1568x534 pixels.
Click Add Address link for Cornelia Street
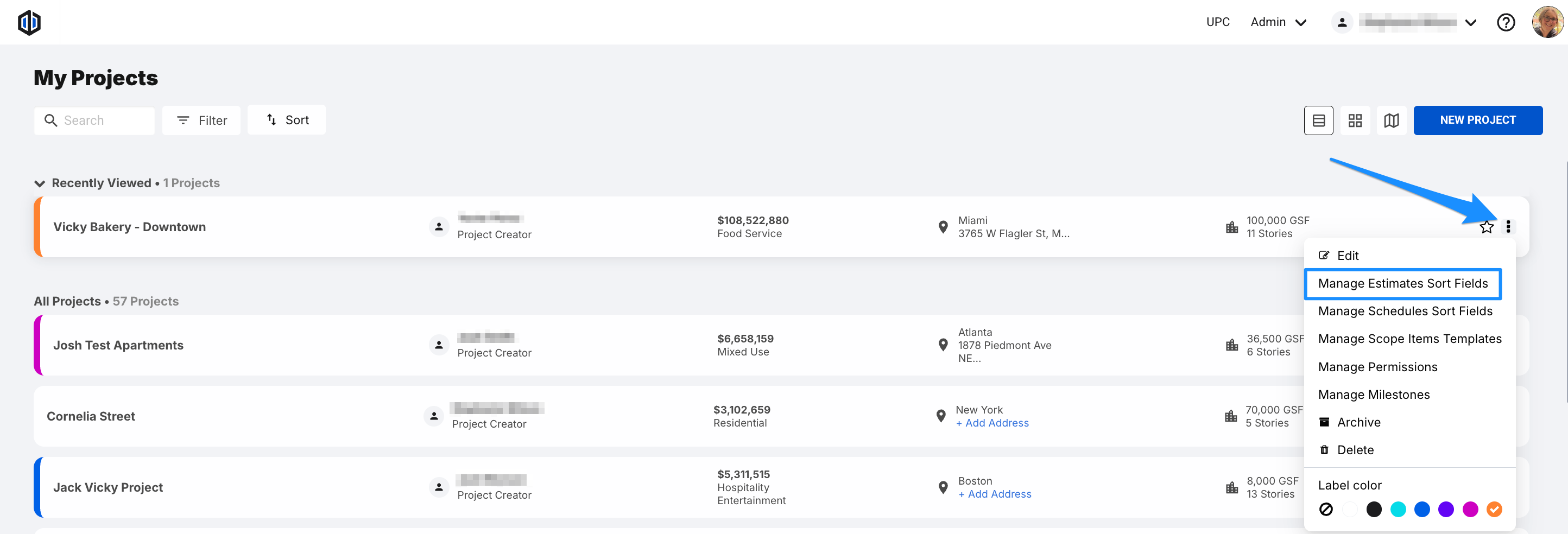(992, 423)
